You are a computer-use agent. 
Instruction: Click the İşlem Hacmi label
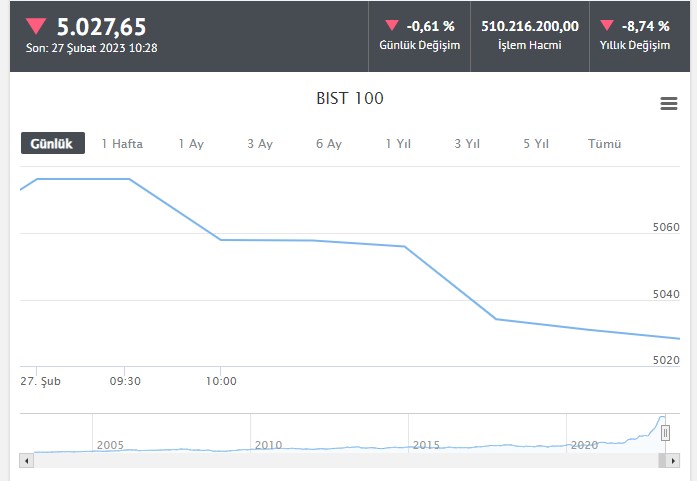click(530, 45)
